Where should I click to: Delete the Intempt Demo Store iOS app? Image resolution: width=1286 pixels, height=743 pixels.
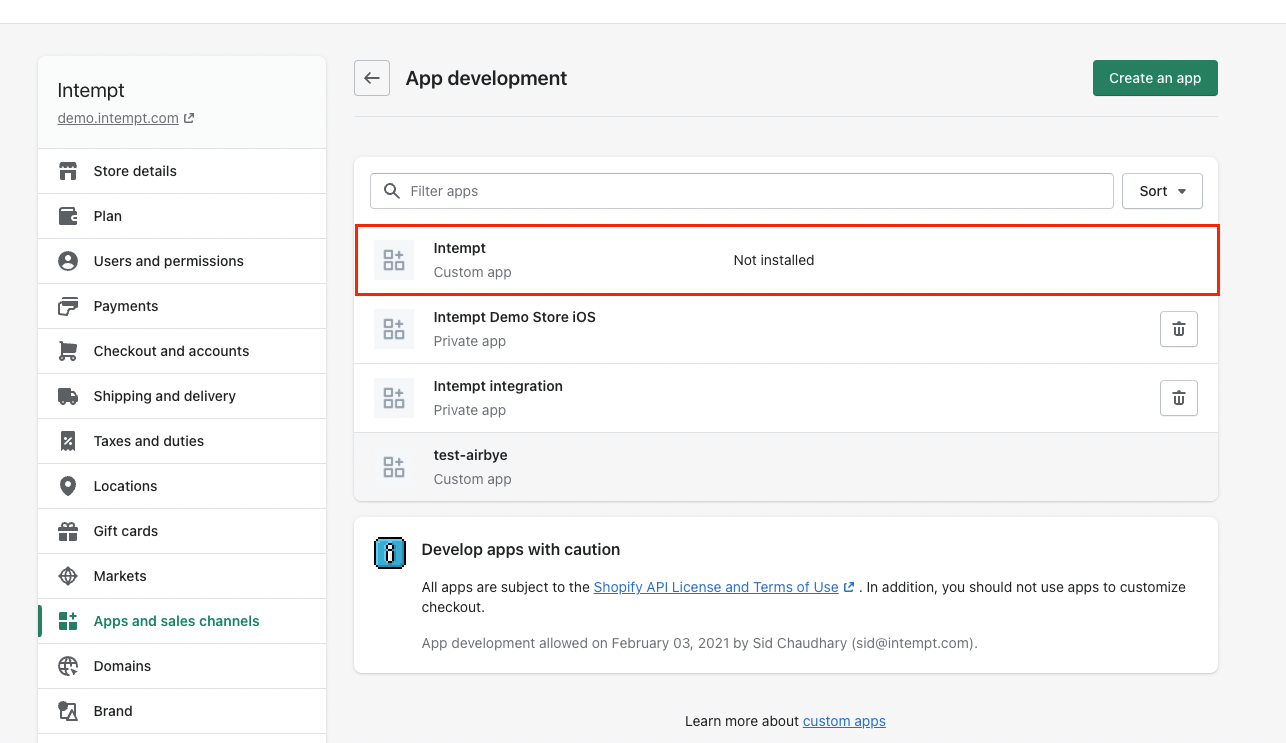1178,329
